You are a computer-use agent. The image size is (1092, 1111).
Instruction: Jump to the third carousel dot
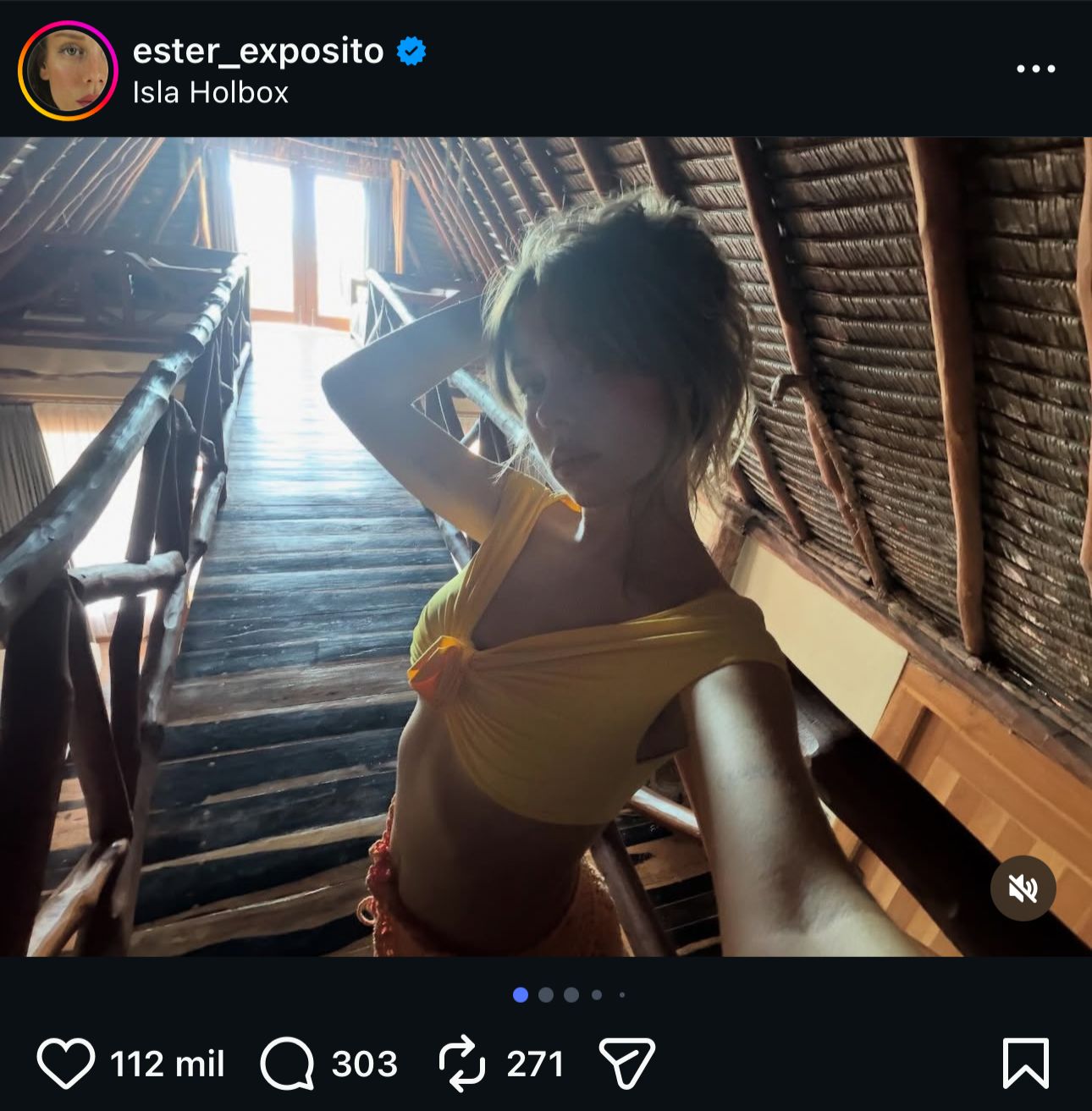pos(571,995)
